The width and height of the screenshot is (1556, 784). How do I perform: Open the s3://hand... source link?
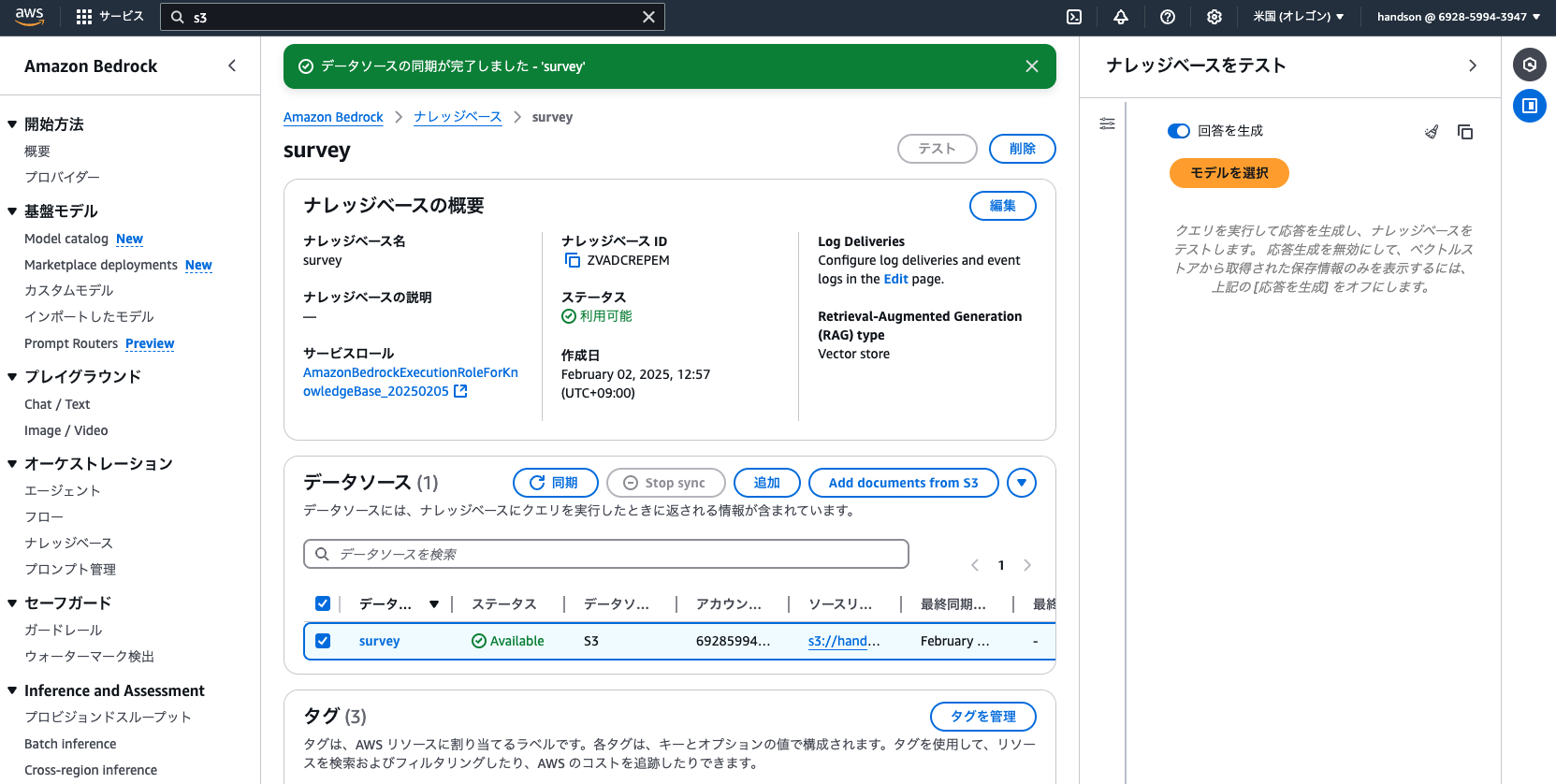(844, 641)
